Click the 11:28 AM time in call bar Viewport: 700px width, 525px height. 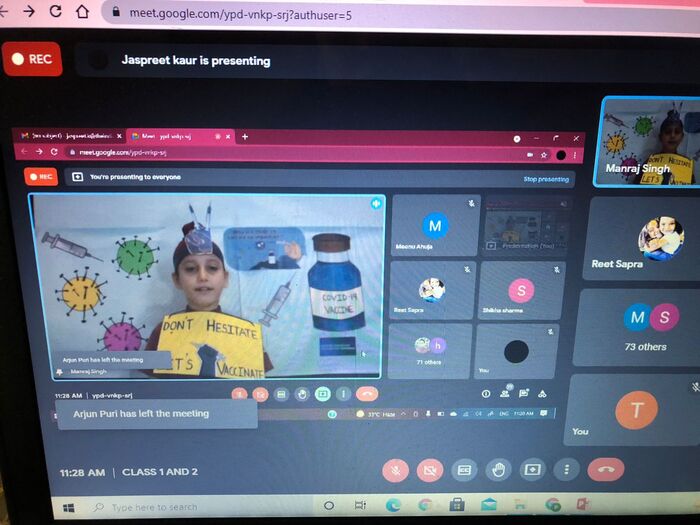(x=83, y=473)
